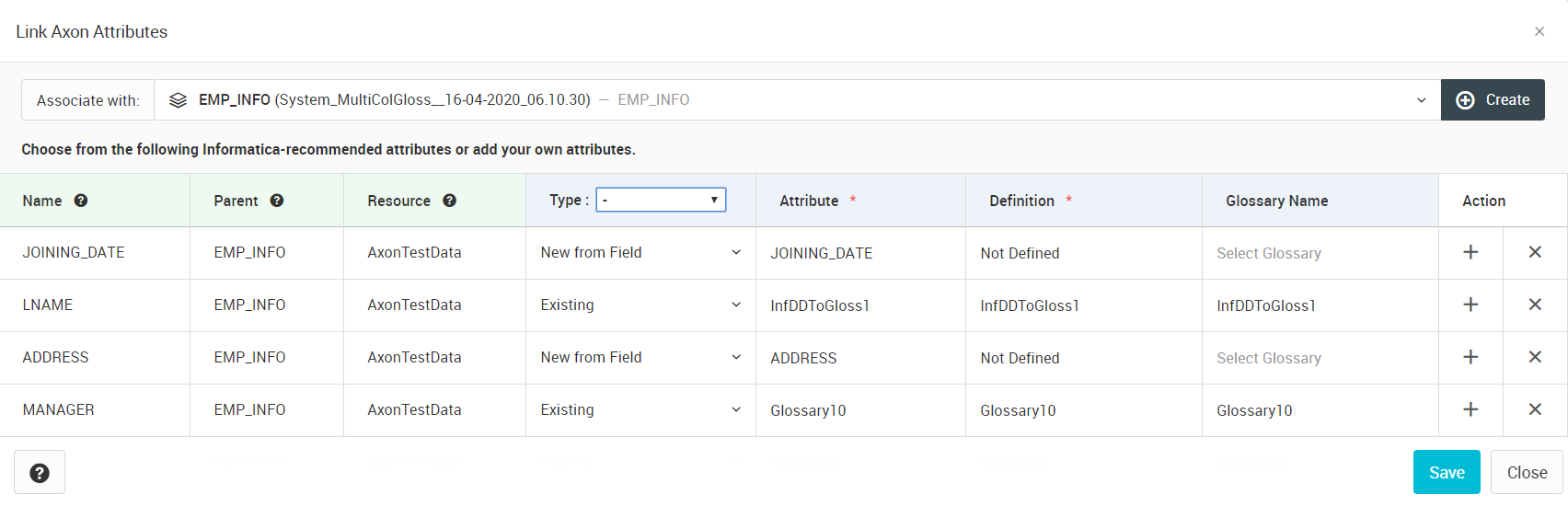This screenshot has height=506, width=1568.
Task: Click the Close button
Action: tap(1527, 472)
